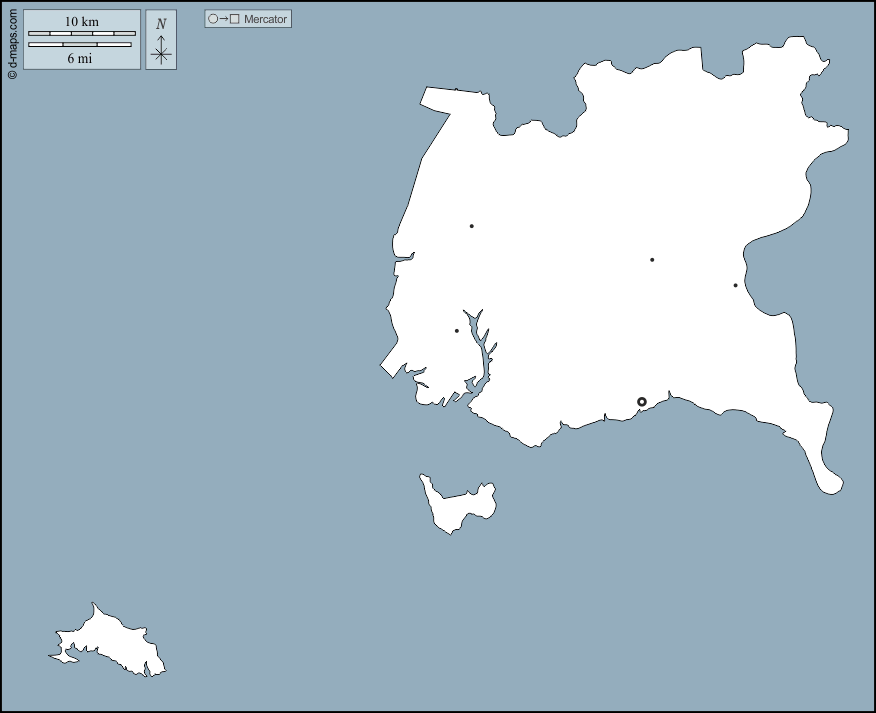Click the northwestern city dot on the mainland
The width and height of the screenshot is (876, 713).
pos(471,226)
